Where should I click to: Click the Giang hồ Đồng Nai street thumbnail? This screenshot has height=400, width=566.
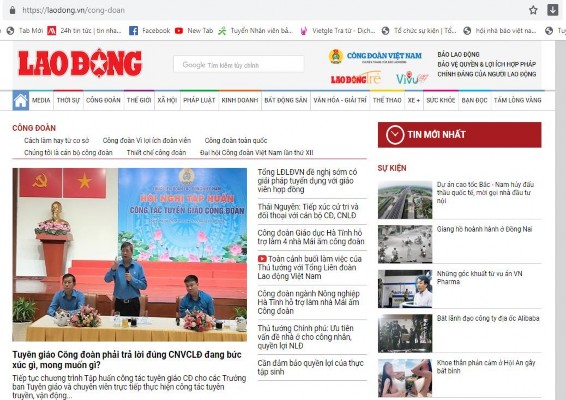pos(405,244)
